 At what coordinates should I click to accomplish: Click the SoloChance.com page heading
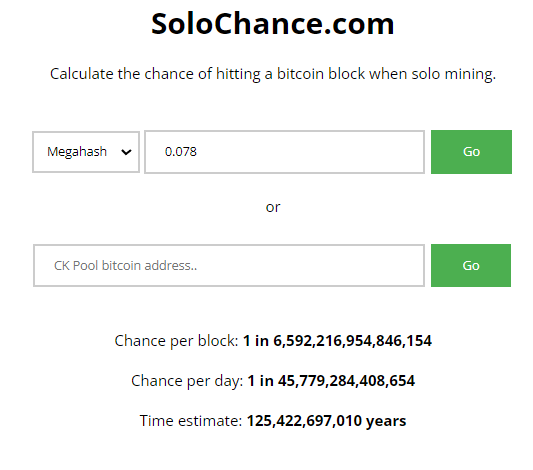pyautogui.click(x=273, y=24)
